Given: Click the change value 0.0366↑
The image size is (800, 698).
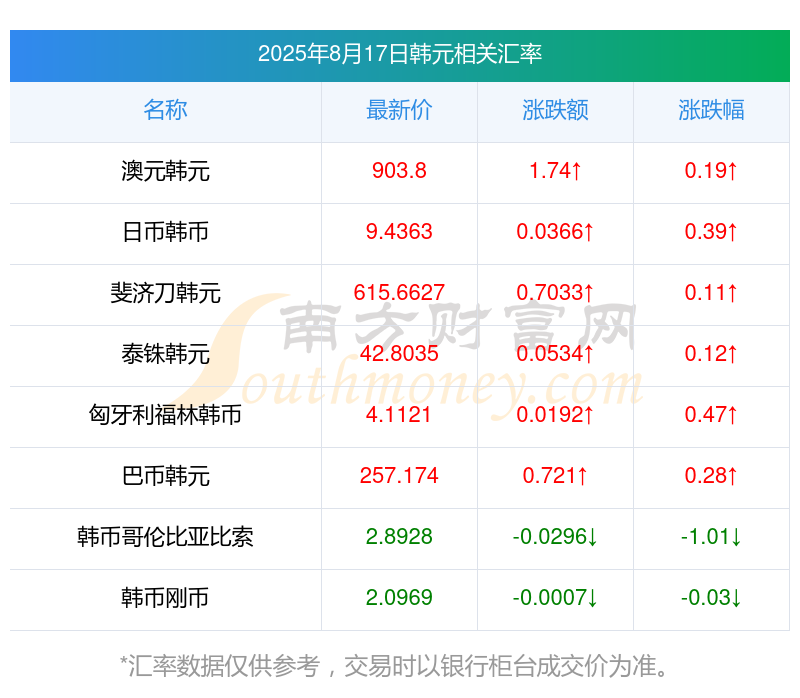Looking at the screenshot, I should [x=555, y=232].
